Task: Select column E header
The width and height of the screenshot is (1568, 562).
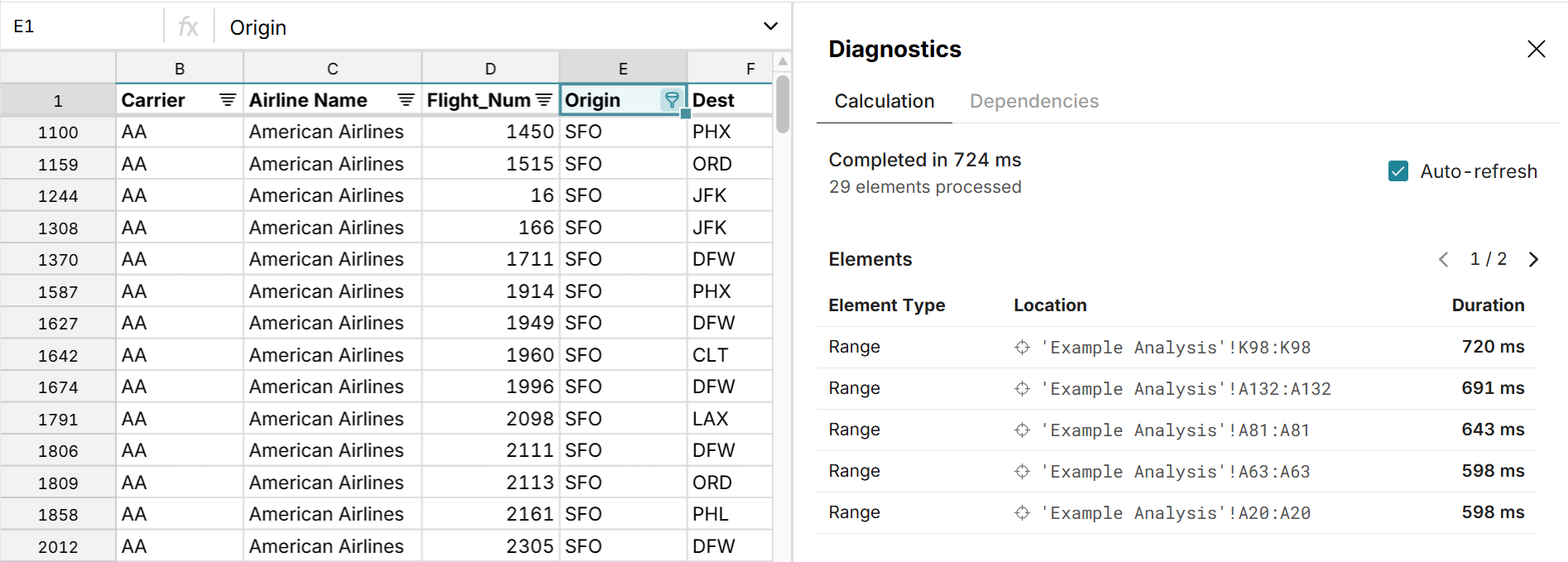Action: (x=623, y=69)
